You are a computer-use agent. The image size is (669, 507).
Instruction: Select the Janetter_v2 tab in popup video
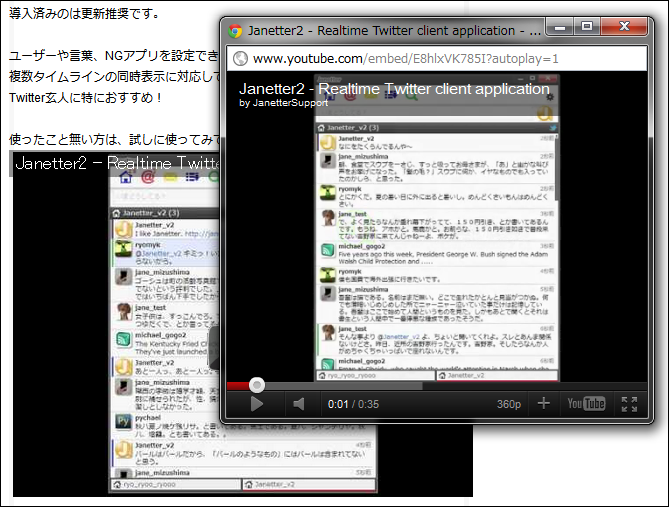pos(497,376)
